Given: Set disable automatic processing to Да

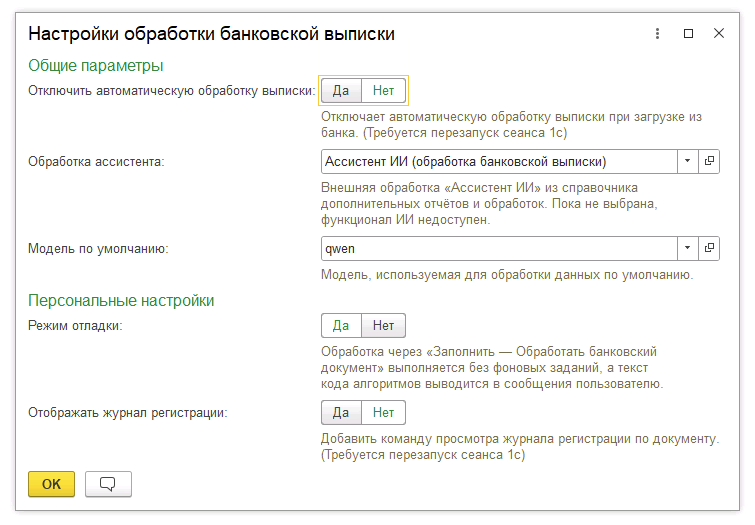Looking at the screenshot, I should point(341,91).
